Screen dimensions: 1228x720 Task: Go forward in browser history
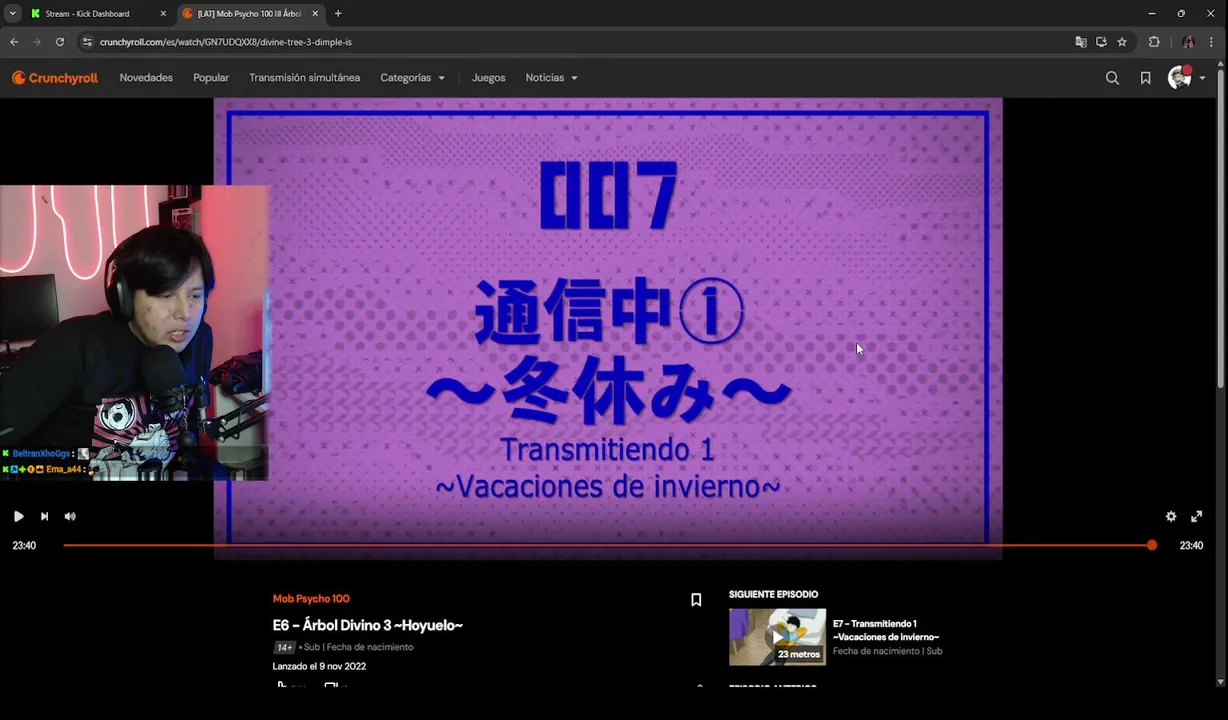[x=37, y=42]
